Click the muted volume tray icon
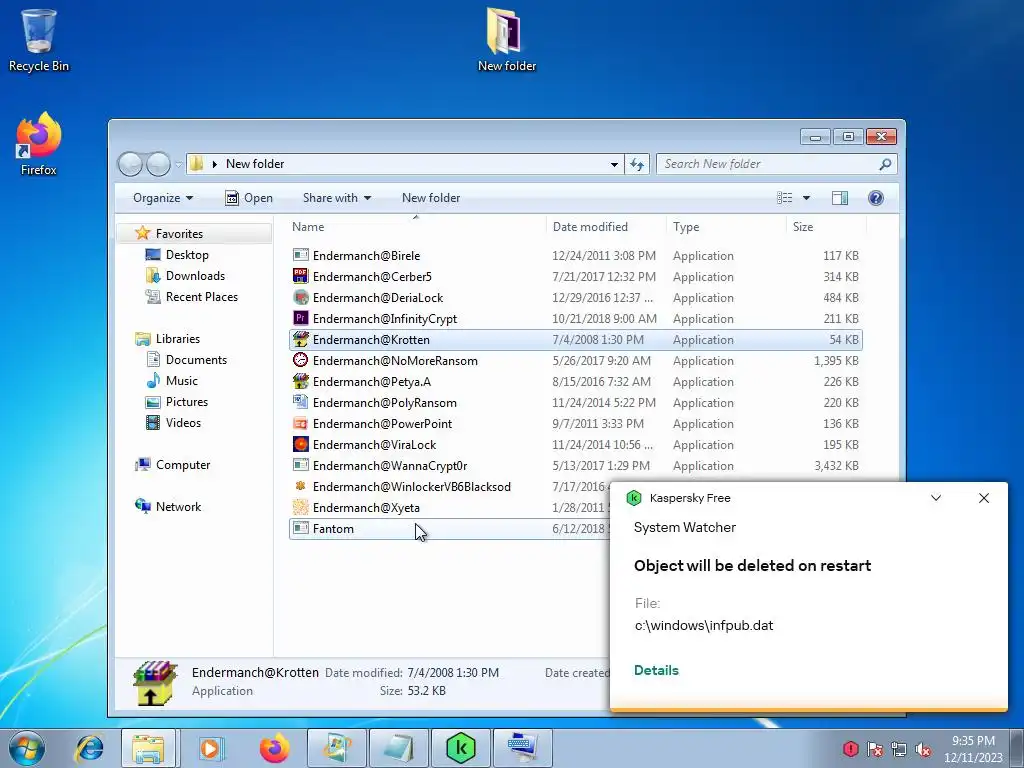This screenshot has width=1024, height=768. (x=923, y=749)
